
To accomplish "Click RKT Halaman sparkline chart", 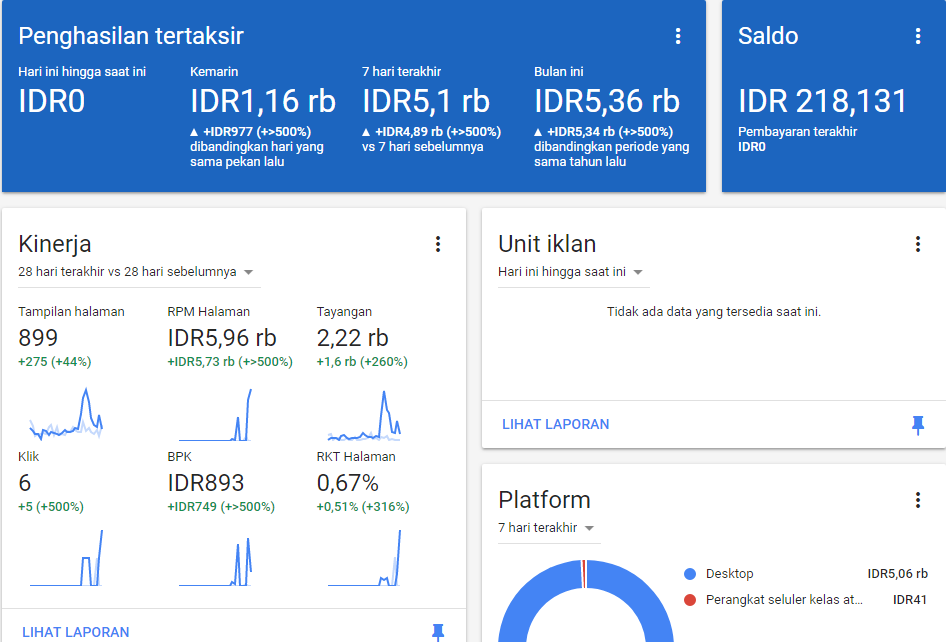I will [x=364, y=558].
